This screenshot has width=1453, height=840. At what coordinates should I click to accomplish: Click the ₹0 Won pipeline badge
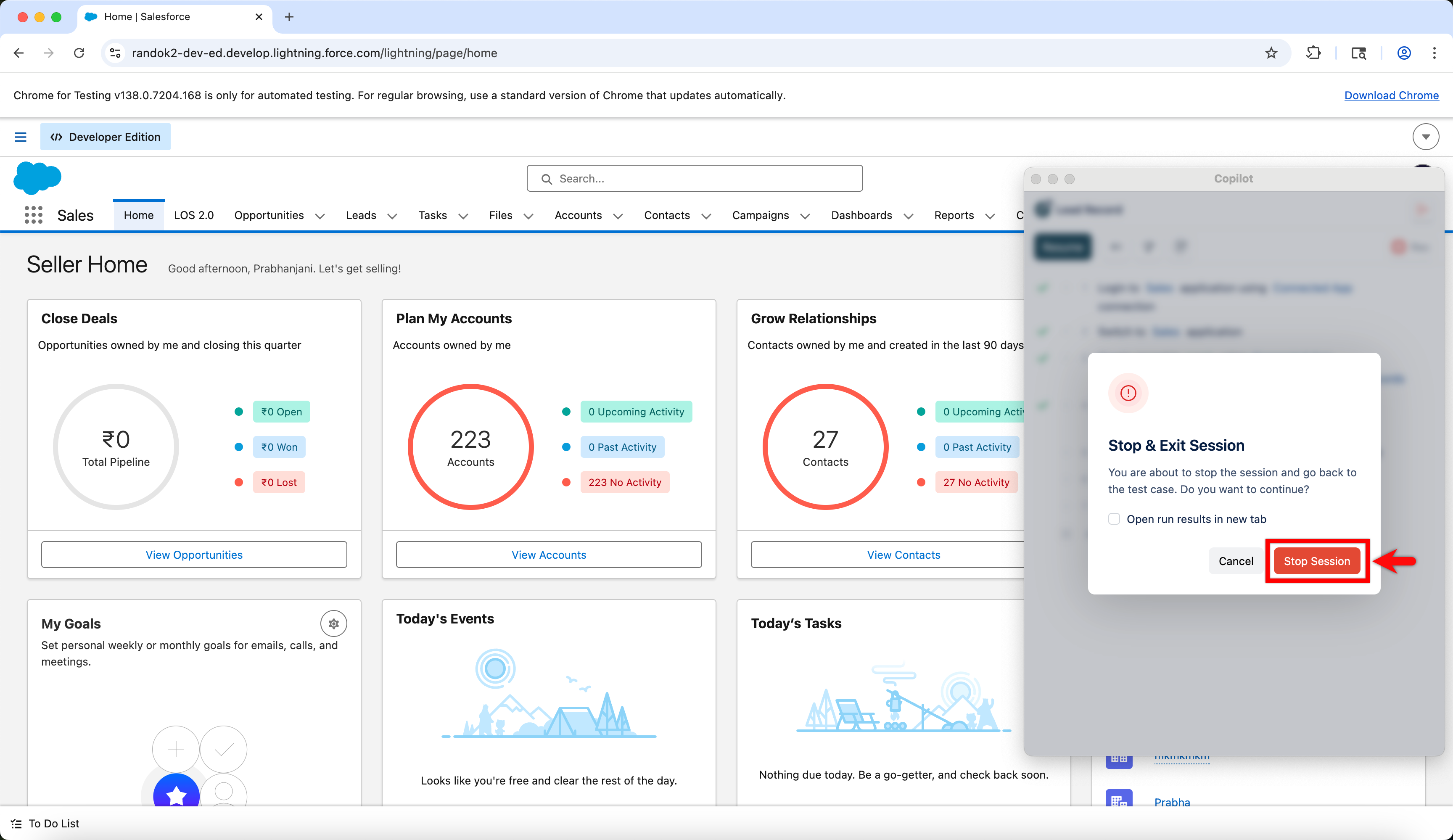point(279,447)
